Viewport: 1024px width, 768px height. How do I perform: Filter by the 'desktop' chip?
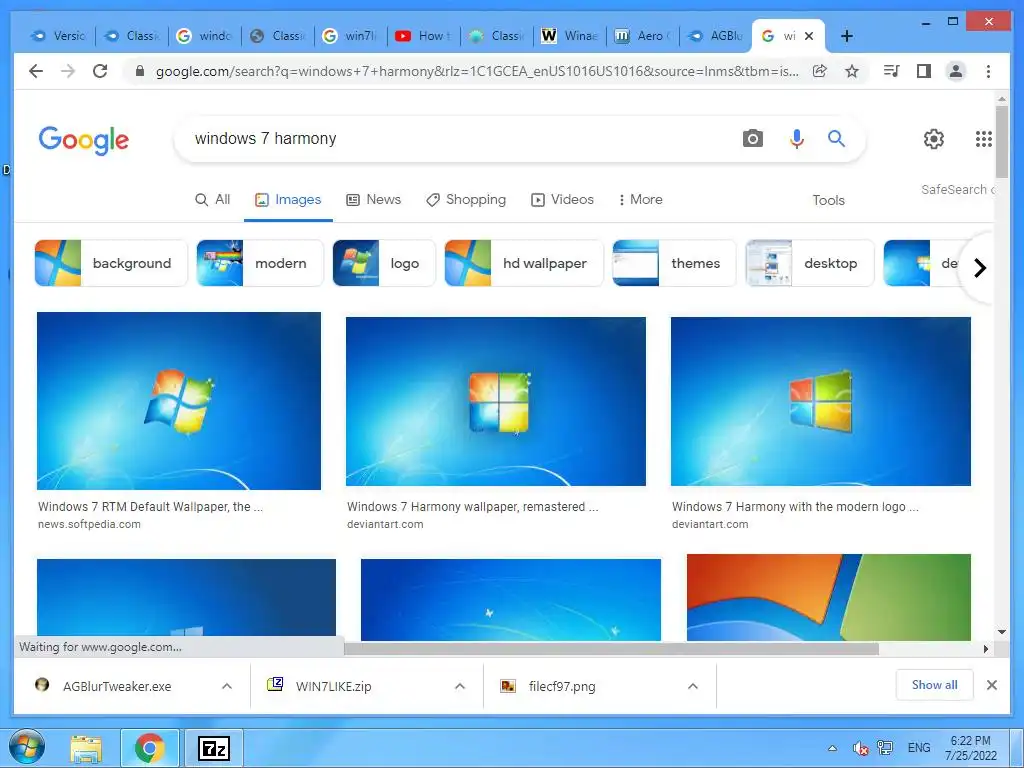810,263
